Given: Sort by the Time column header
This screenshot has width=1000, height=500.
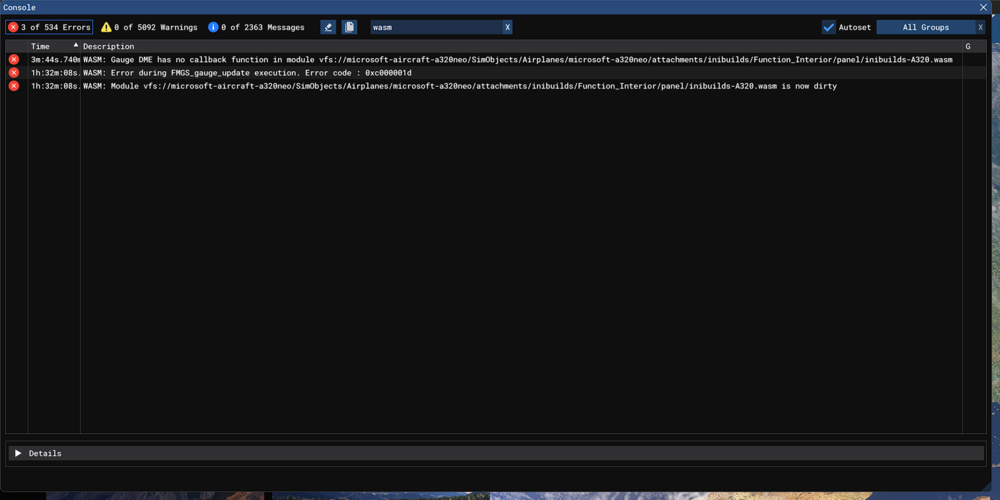Looking at the screenshot, I should coord(54,47).
